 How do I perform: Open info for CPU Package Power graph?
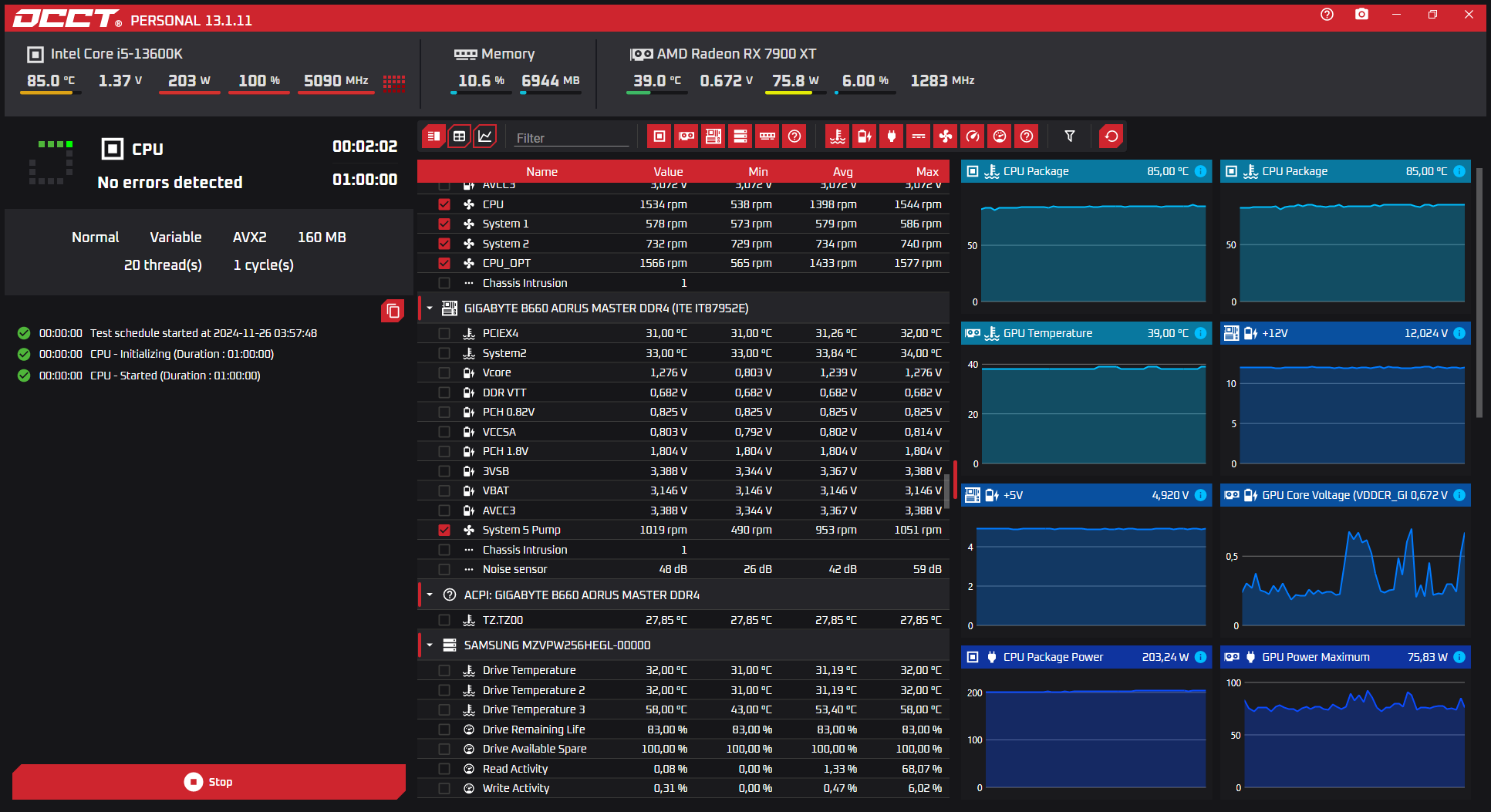tap(1201, 657)
